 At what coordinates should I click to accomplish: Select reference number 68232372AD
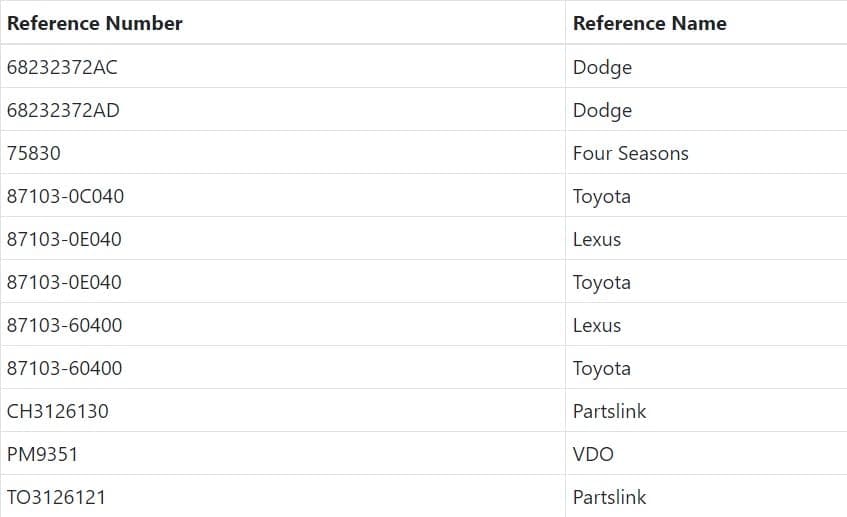(63, 111)
